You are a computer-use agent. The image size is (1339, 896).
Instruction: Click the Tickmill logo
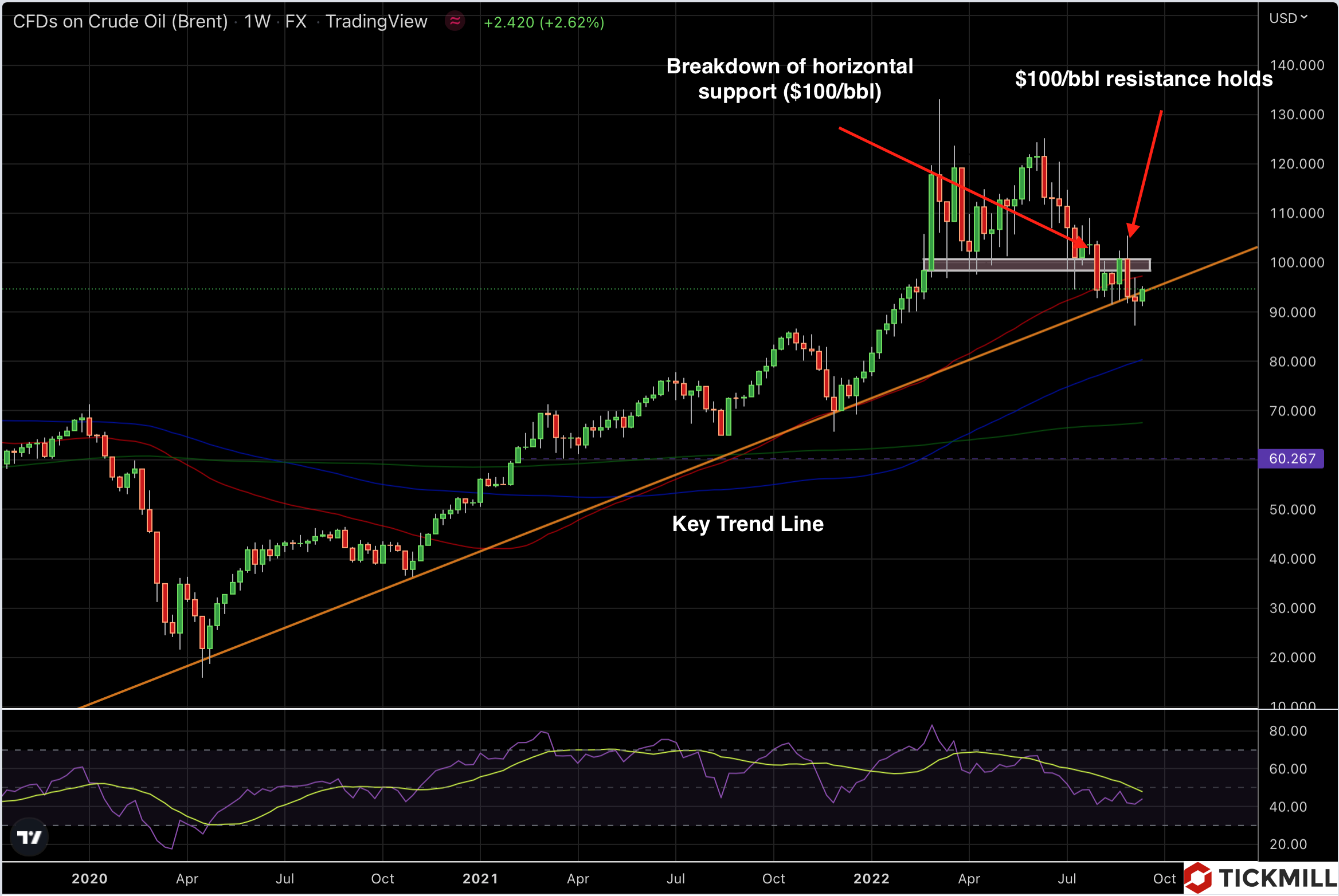1260,878
